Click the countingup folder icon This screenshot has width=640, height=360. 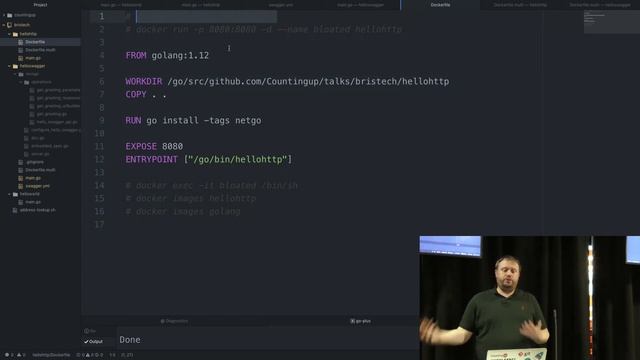coord(9,15)
